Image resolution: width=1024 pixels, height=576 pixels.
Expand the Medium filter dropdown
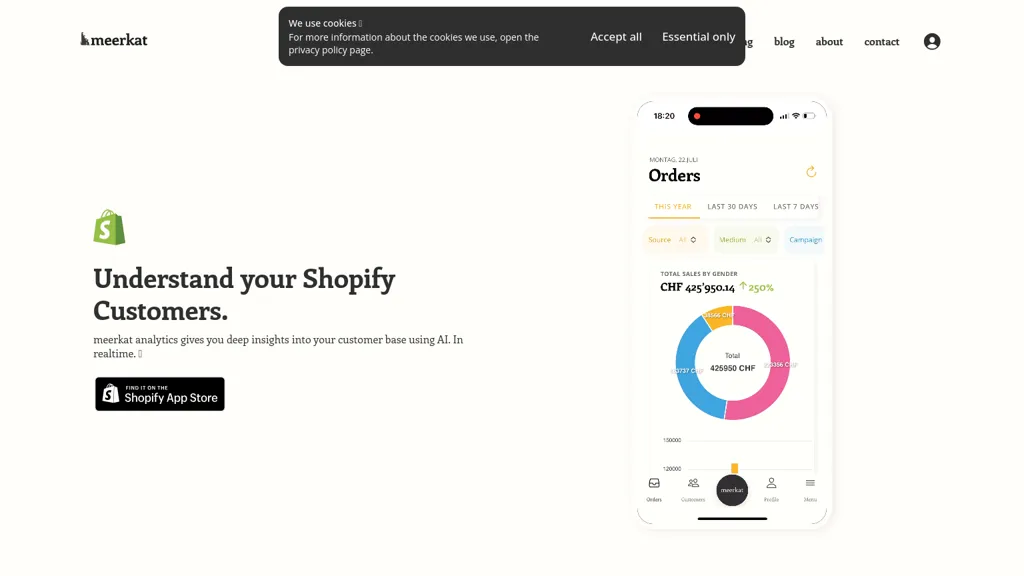(745, 240)
